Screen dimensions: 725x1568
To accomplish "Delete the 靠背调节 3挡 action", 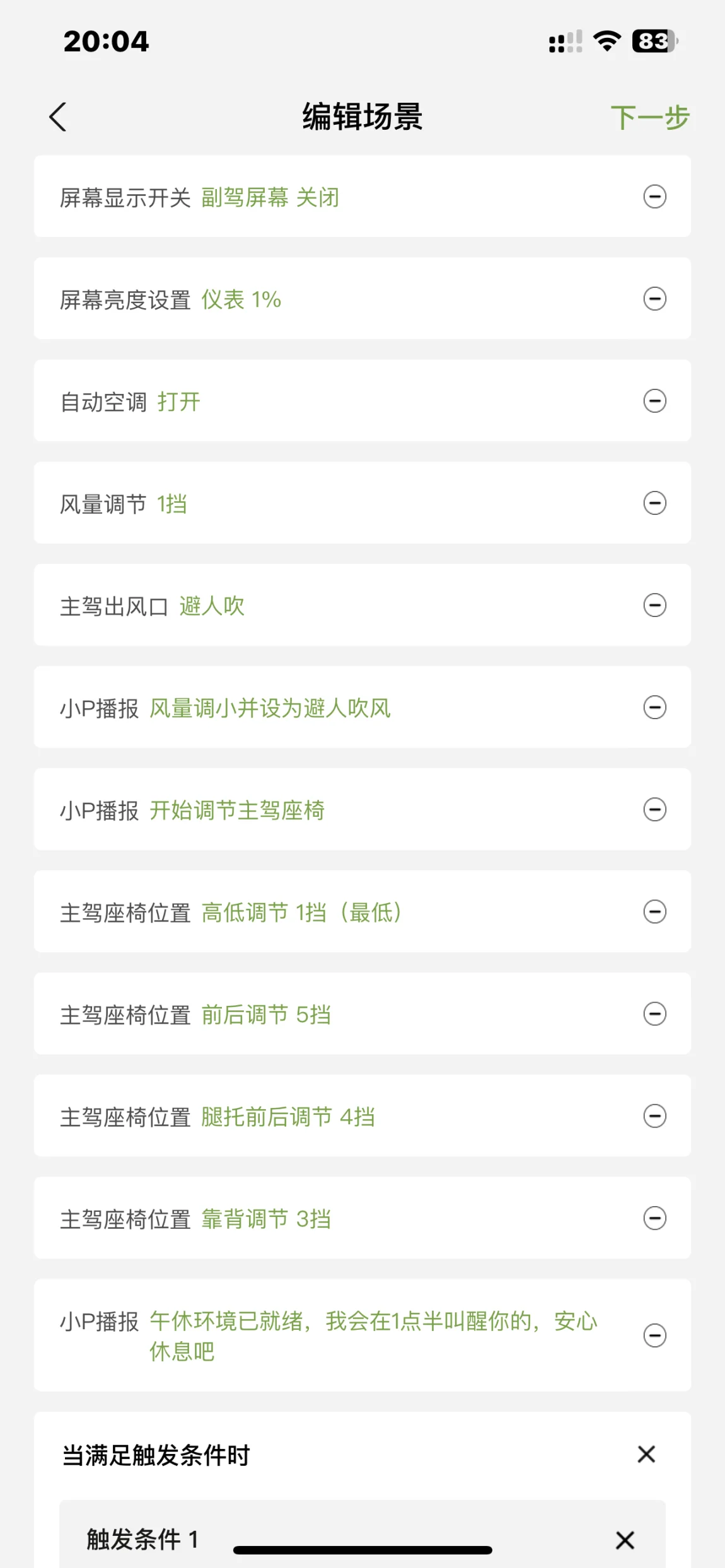I will pyautogui.click(x=654, y=1218).
